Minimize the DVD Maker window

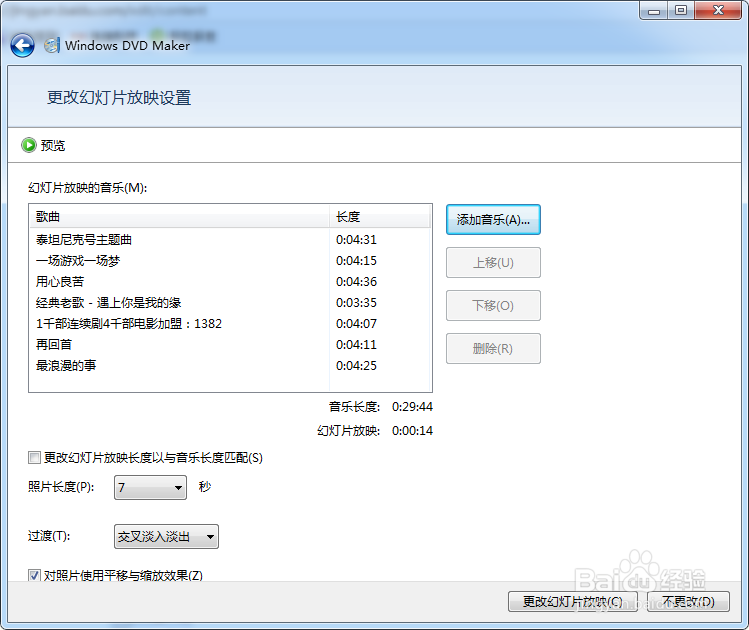coord(654,10)
